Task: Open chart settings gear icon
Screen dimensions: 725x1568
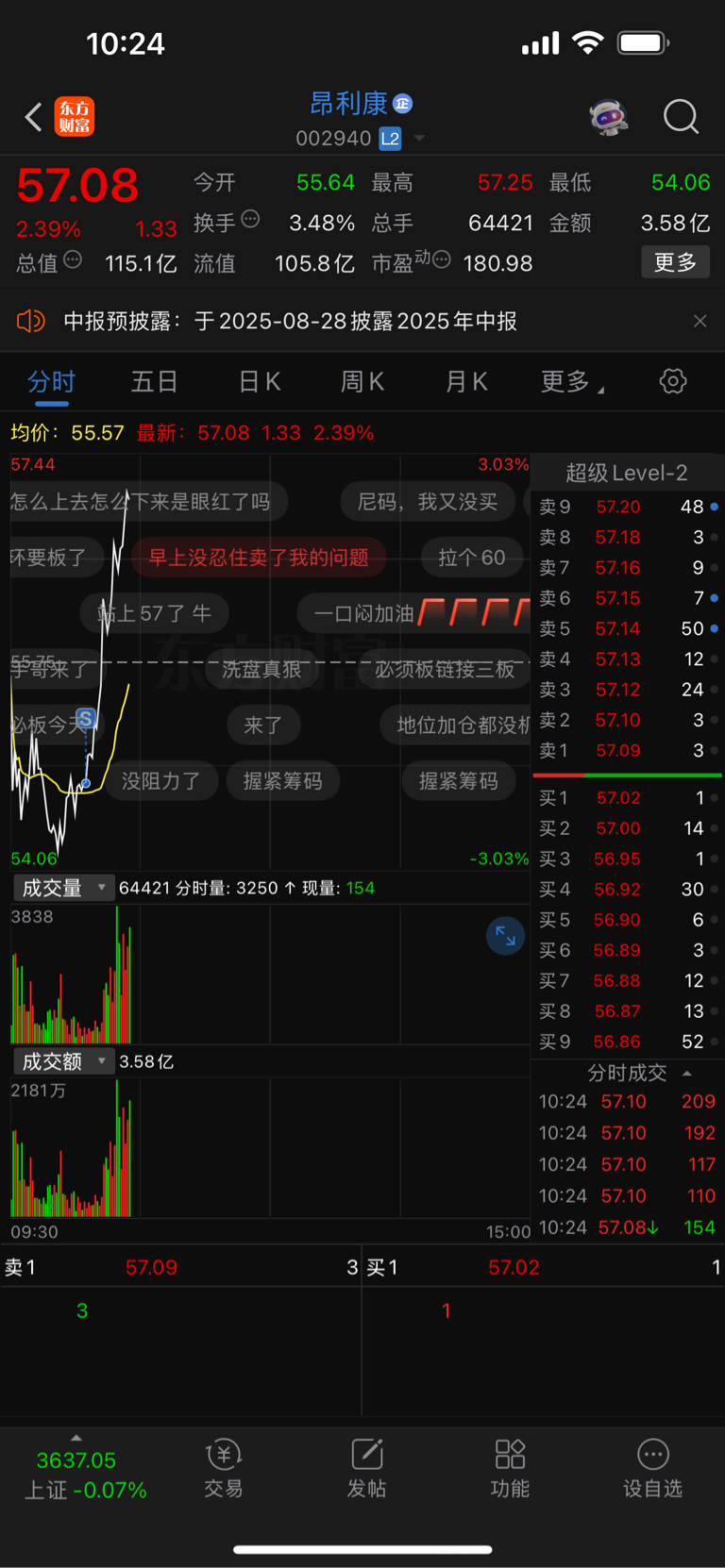Action: point(673,381)
